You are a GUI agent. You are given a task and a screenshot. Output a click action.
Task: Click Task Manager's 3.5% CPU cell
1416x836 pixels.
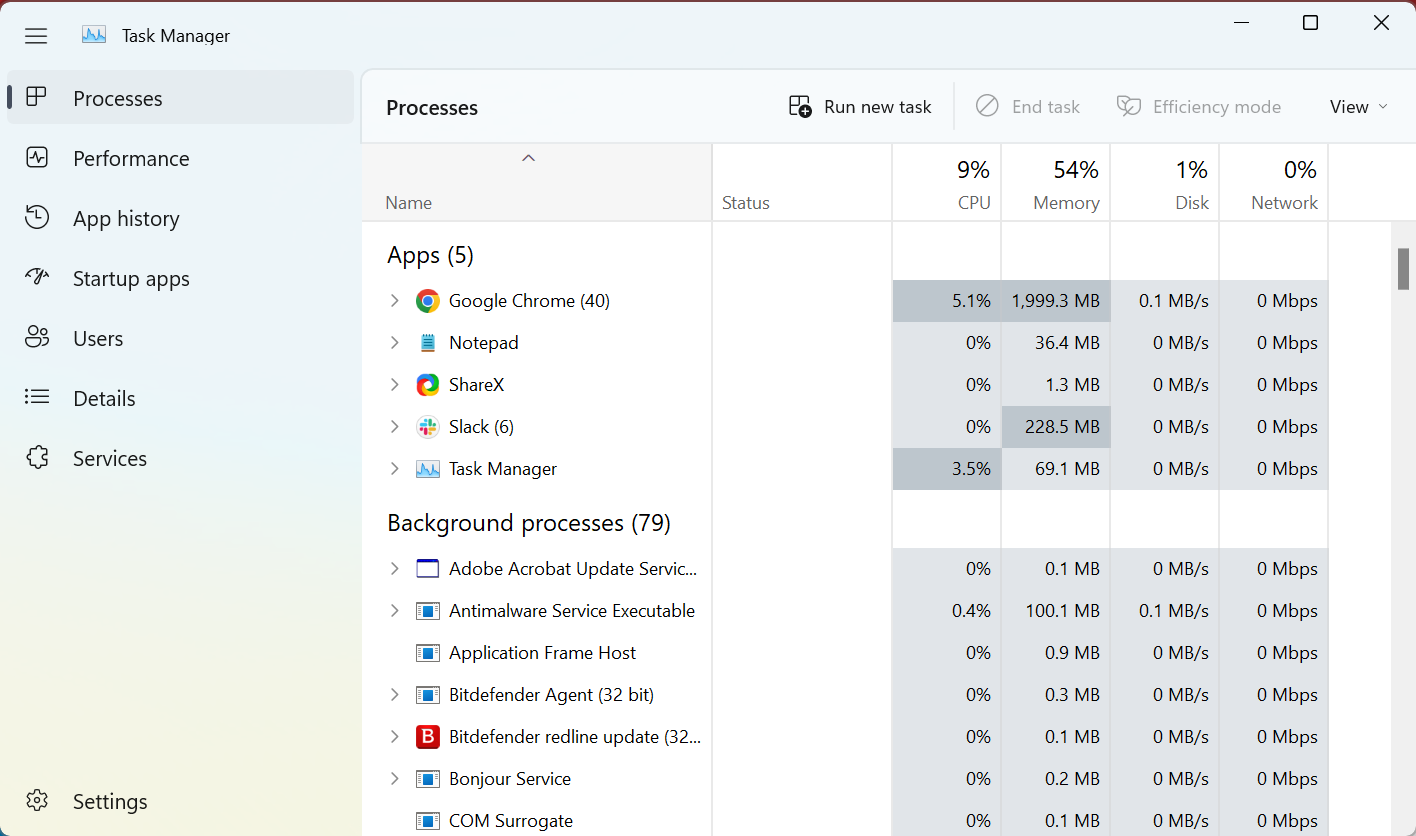pyautogui.click(x=946, y=469)
